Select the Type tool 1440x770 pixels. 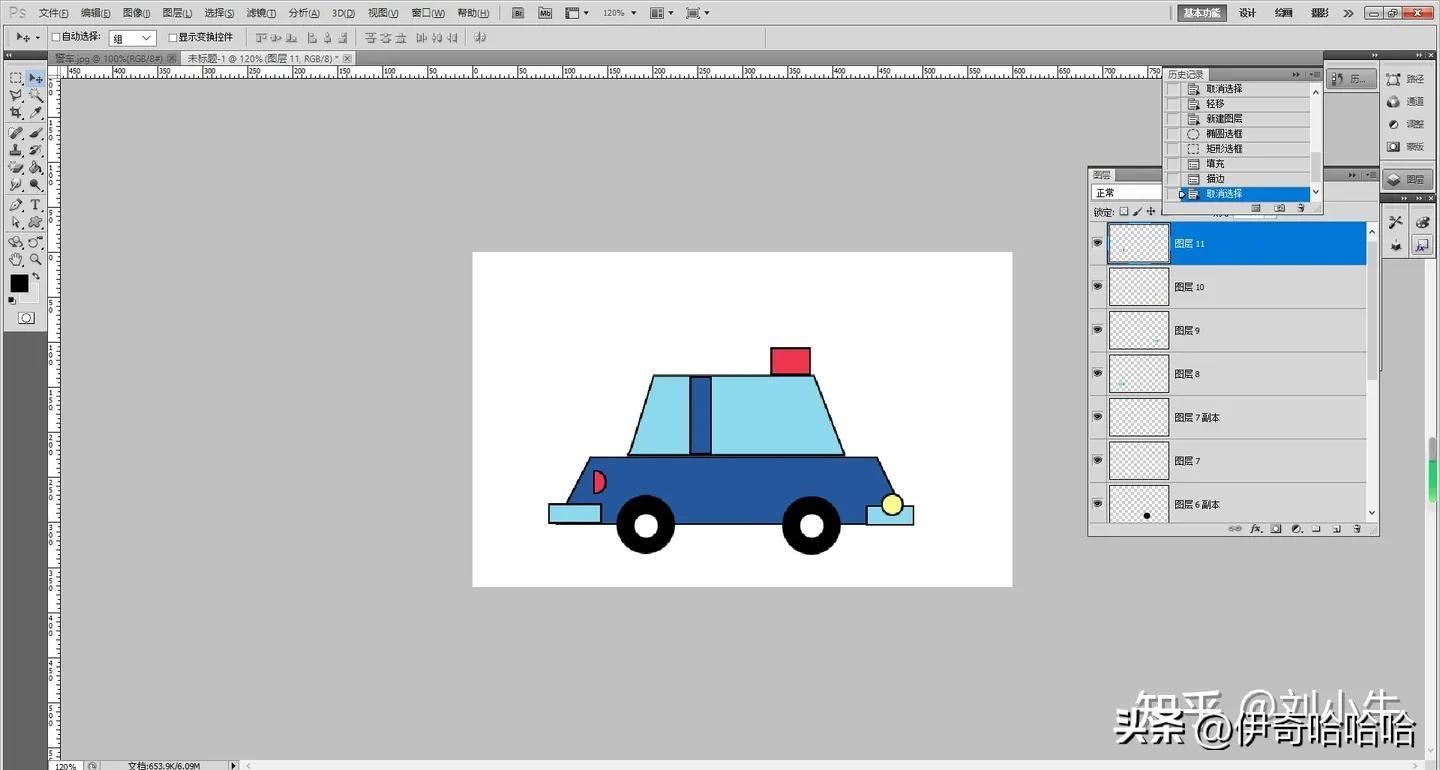35,204
